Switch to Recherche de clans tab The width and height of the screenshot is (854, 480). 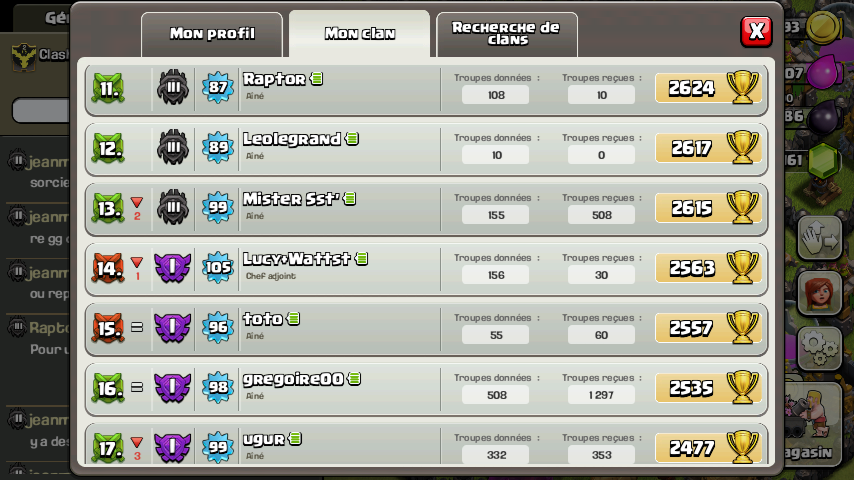pyautogui.click(x=507, y=34)
